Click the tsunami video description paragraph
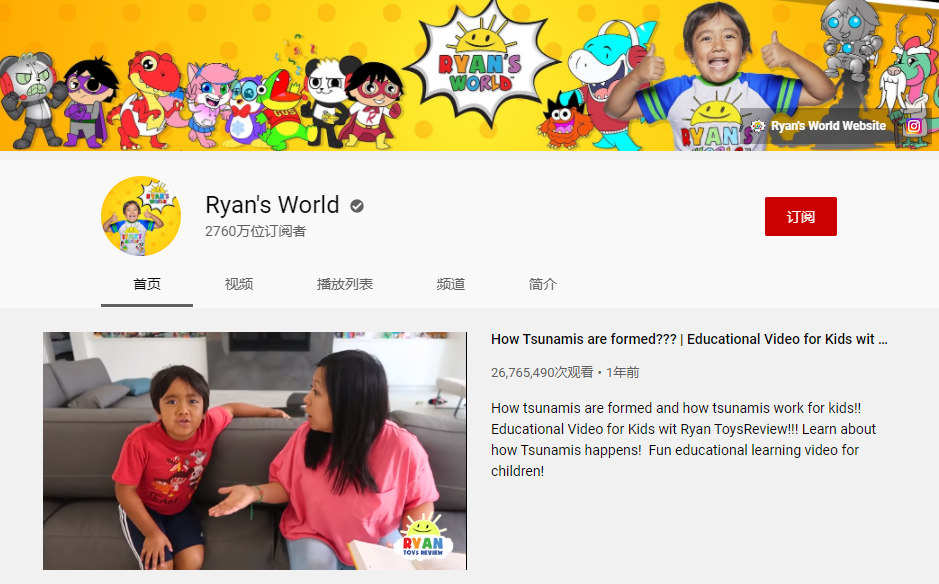This screenshot has width=939, height=584. 683,440
